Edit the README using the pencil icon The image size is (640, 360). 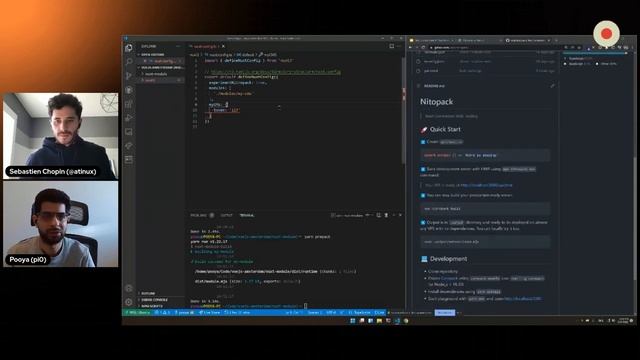click(552, 86)
